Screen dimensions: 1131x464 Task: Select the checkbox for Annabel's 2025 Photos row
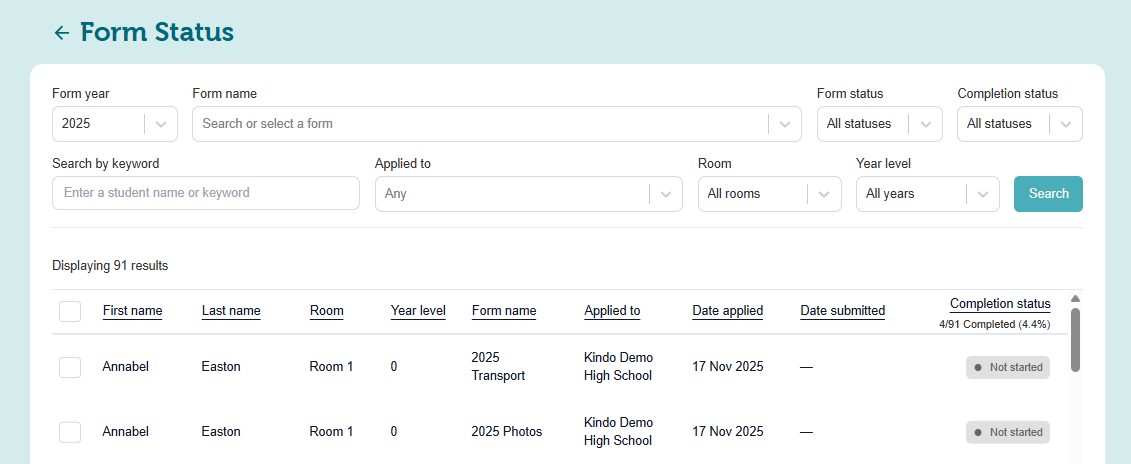(x=70, y=432)
